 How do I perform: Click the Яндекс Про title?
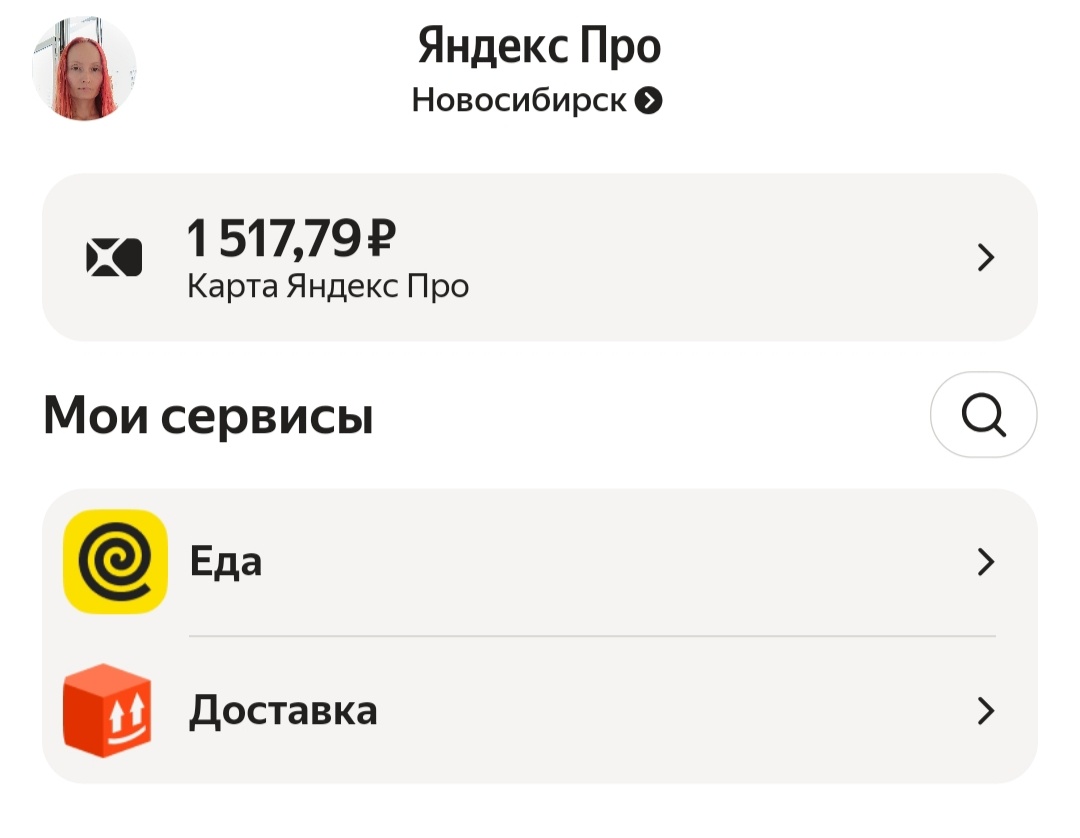[x=539, y=46]
